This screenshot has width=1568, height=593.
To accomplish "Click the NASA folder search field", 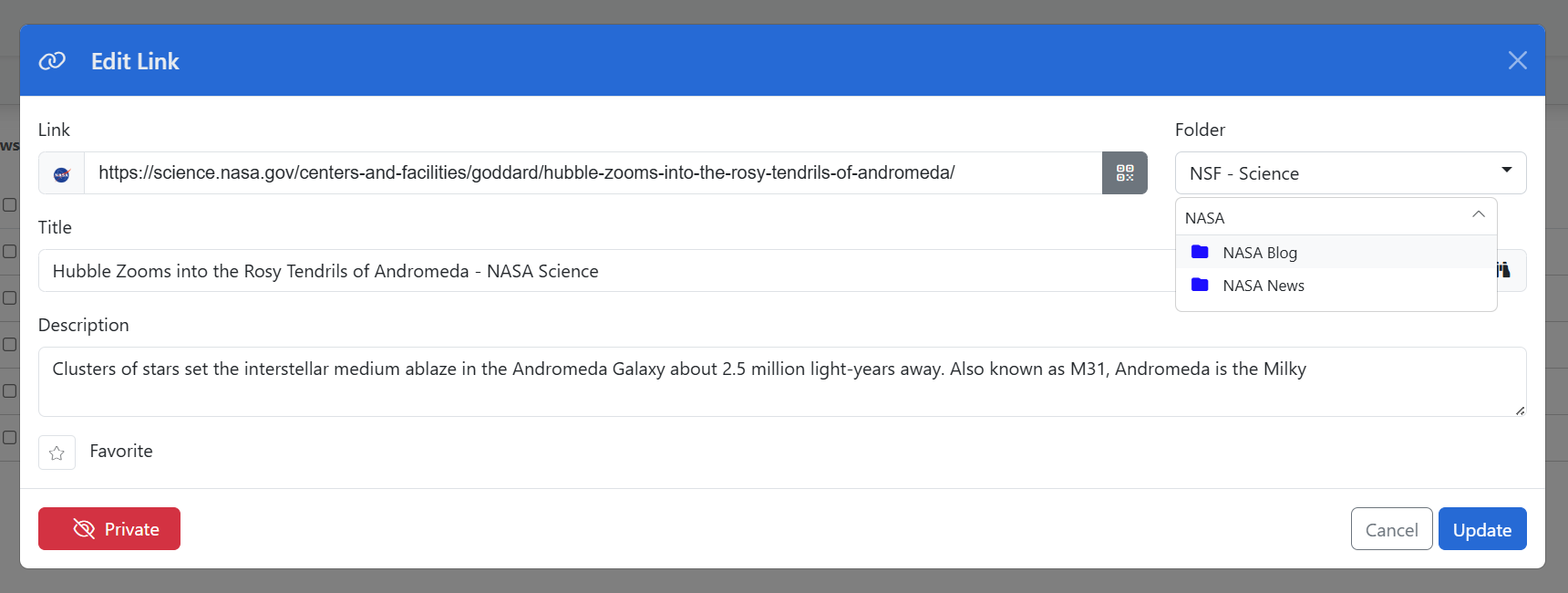I will coord(1322,218).
